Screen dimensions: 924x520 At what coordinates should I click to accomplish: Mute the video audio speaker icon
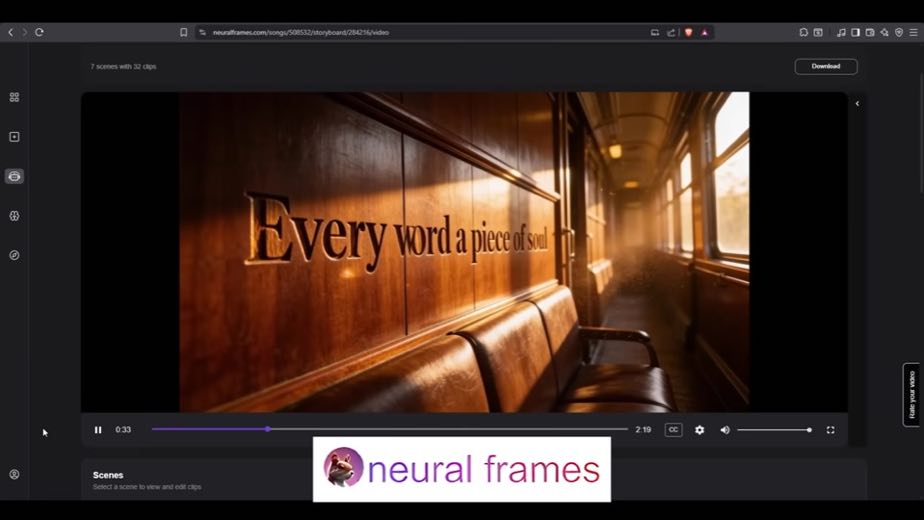pyautogui.click(x=725, y=430)
